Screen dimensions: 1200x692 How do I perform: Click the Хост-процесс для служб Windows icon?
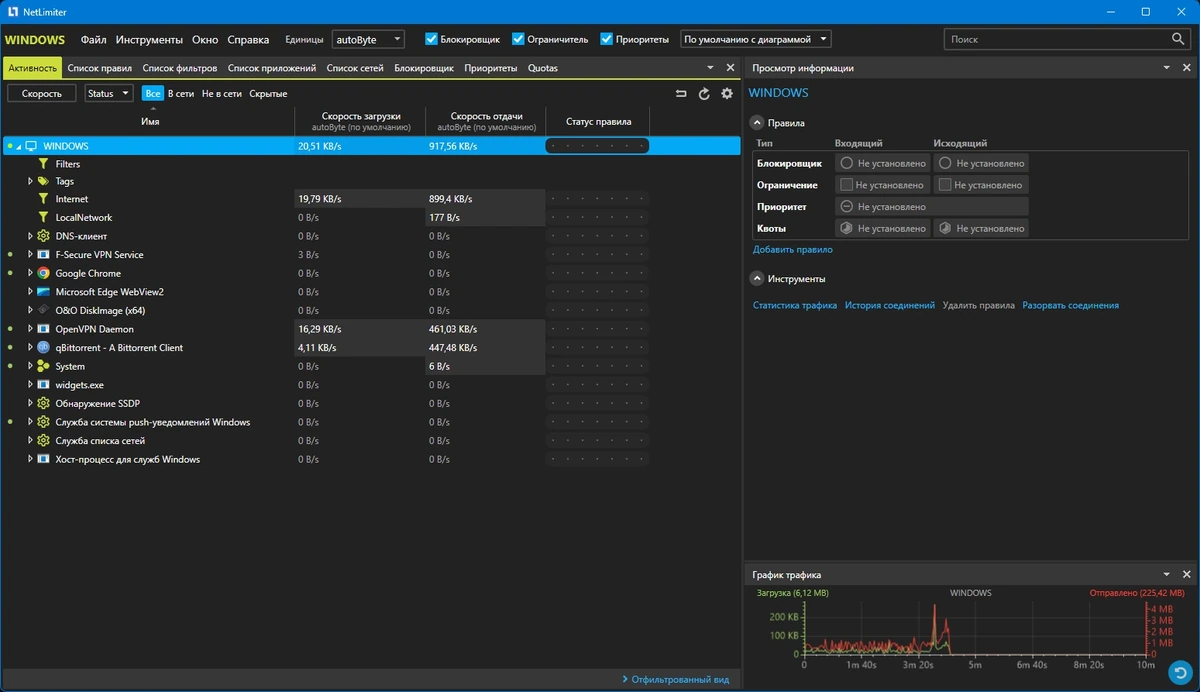[43, 460]
